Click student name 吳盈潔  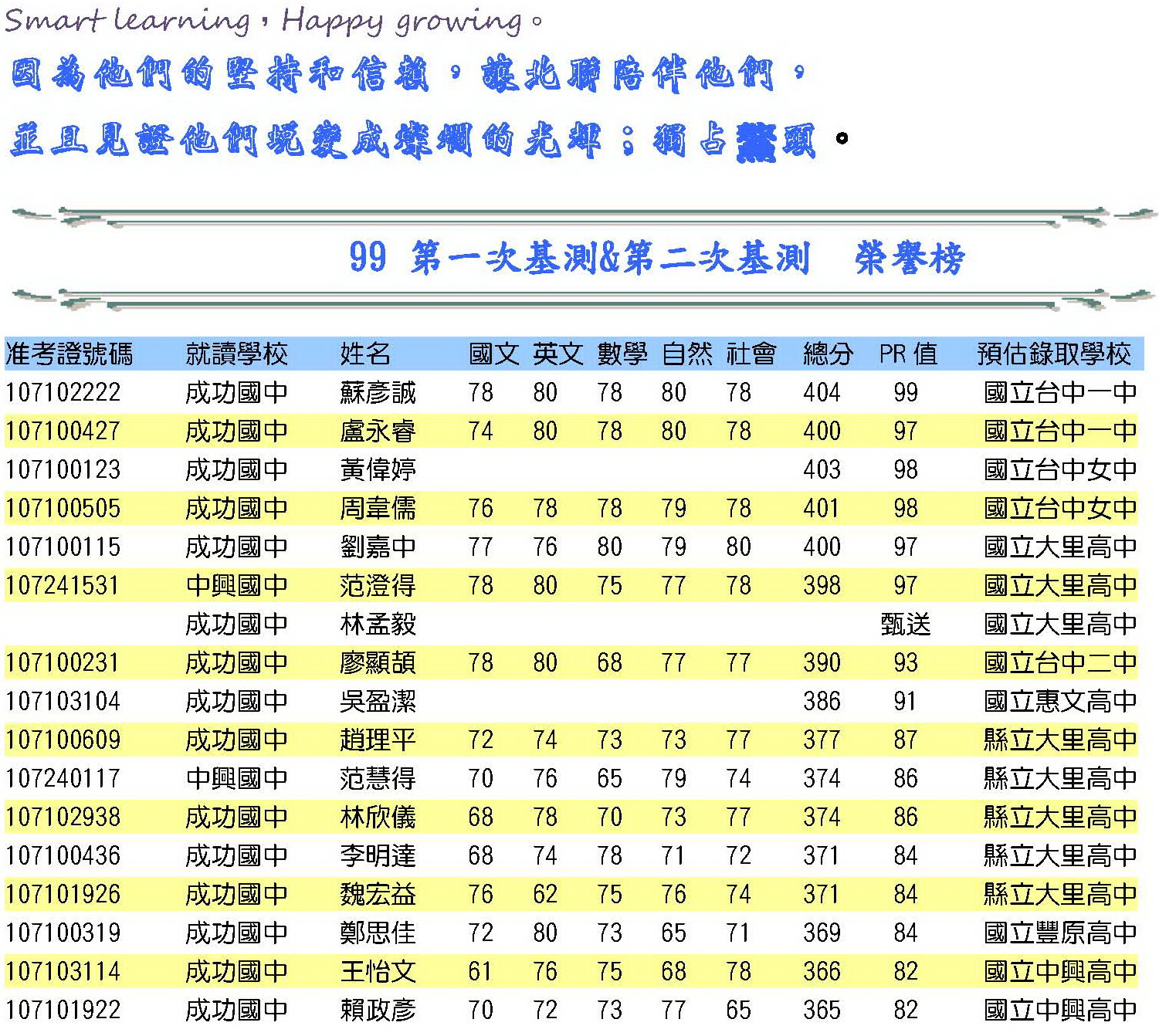pos(378,702)
